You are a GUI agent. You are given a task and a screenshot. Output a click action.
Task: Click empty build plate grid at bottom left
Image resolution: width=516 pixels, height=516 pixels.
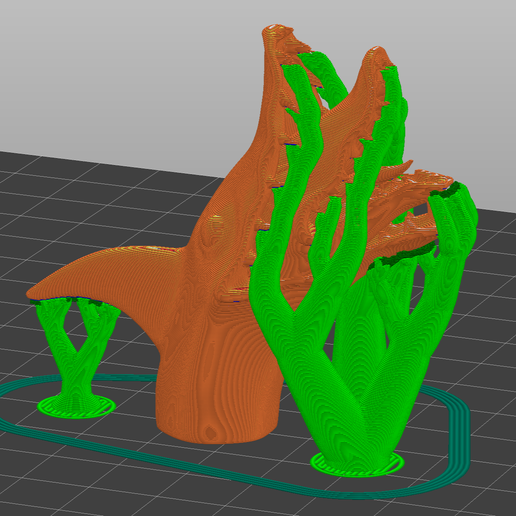(x=67, y=473)
